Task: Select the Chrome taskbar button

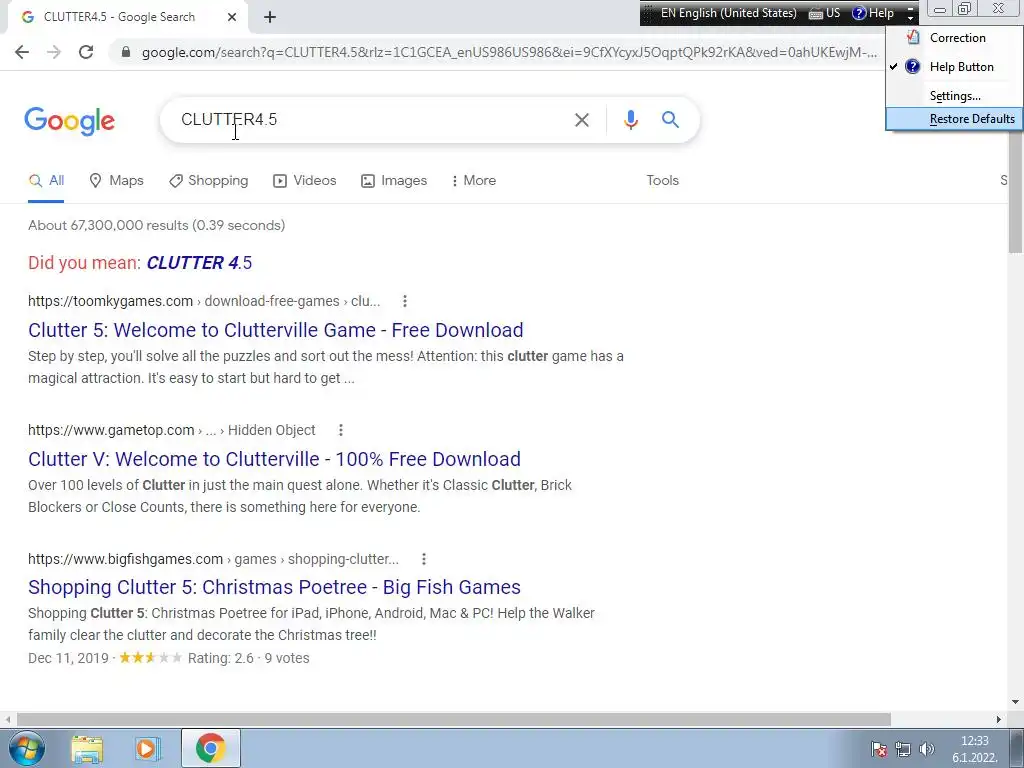Action: click(x=210, y=748)
